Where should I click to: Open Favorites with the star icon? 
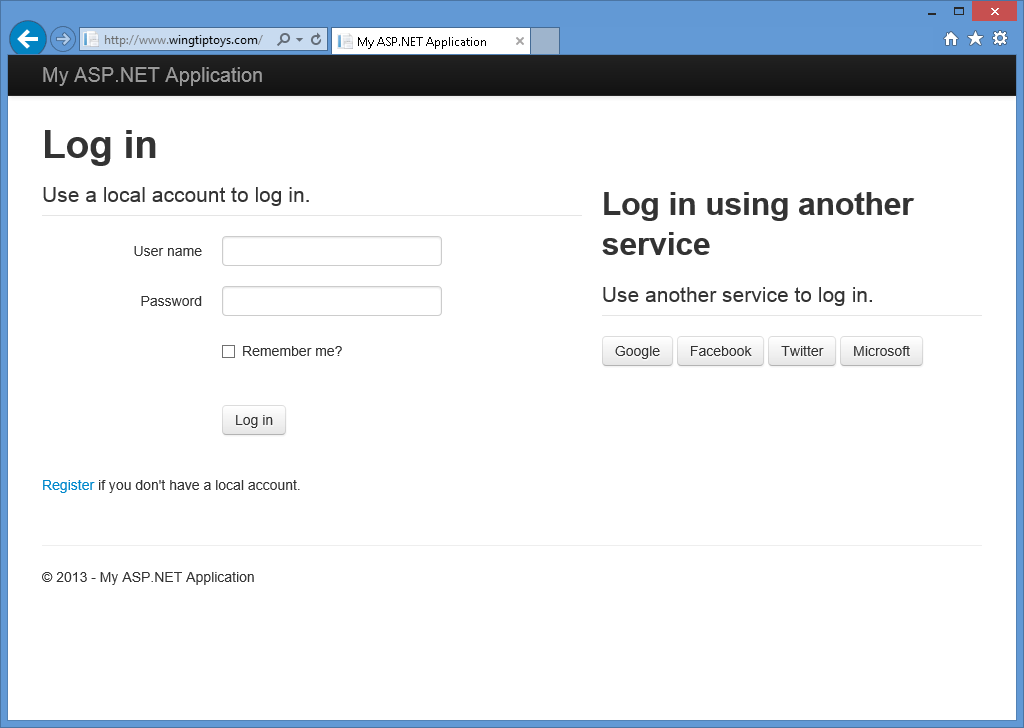pos(974,37)
